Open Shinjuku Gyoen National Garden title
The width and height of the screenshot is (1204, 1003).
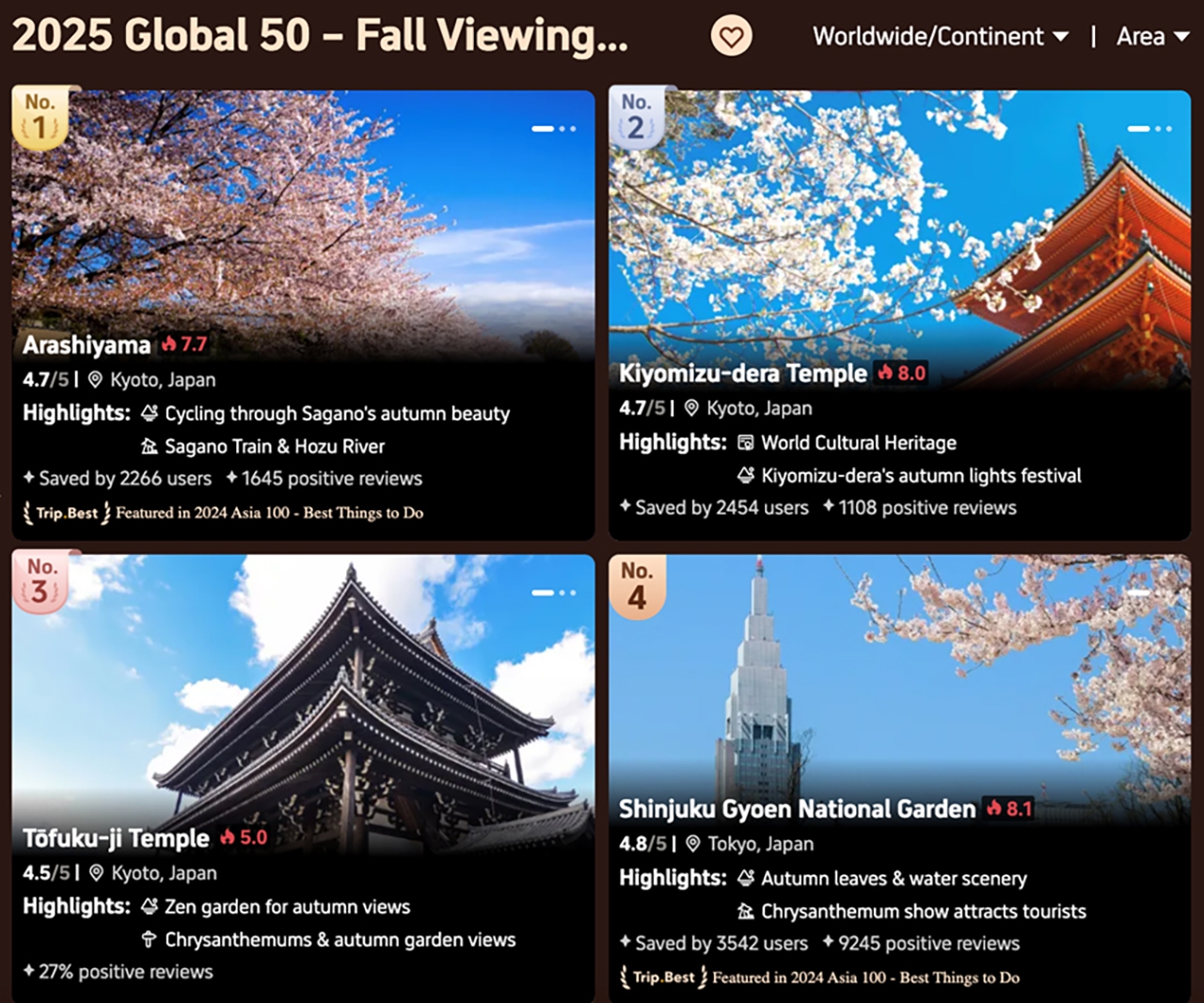(x=797, y=809)
